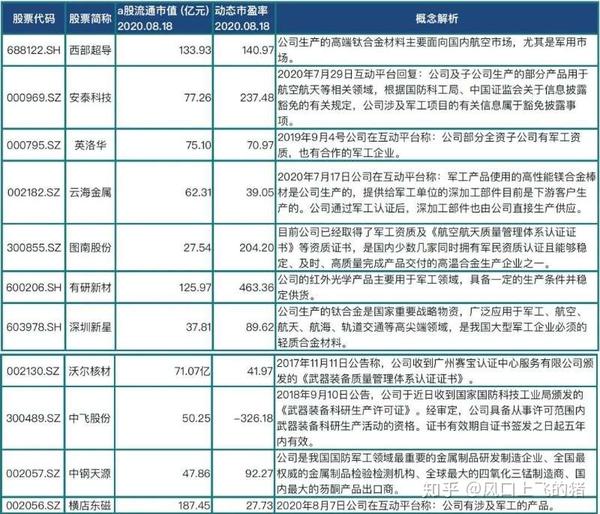
Task: Select stock name 英洛华
Action: coord(90,145)
